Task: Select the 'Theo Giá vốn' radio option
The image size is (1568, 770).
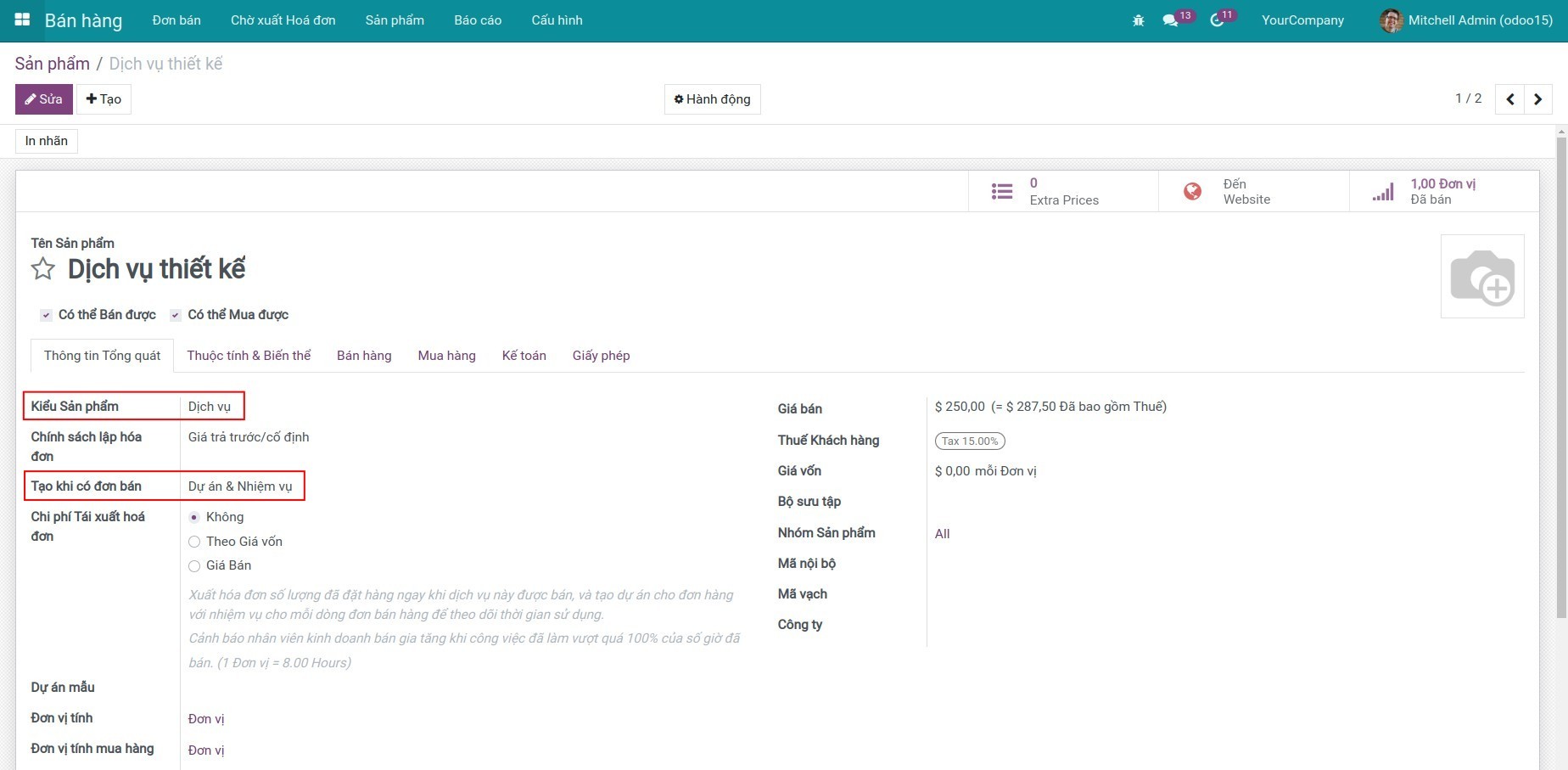Action: pos(194,542)
